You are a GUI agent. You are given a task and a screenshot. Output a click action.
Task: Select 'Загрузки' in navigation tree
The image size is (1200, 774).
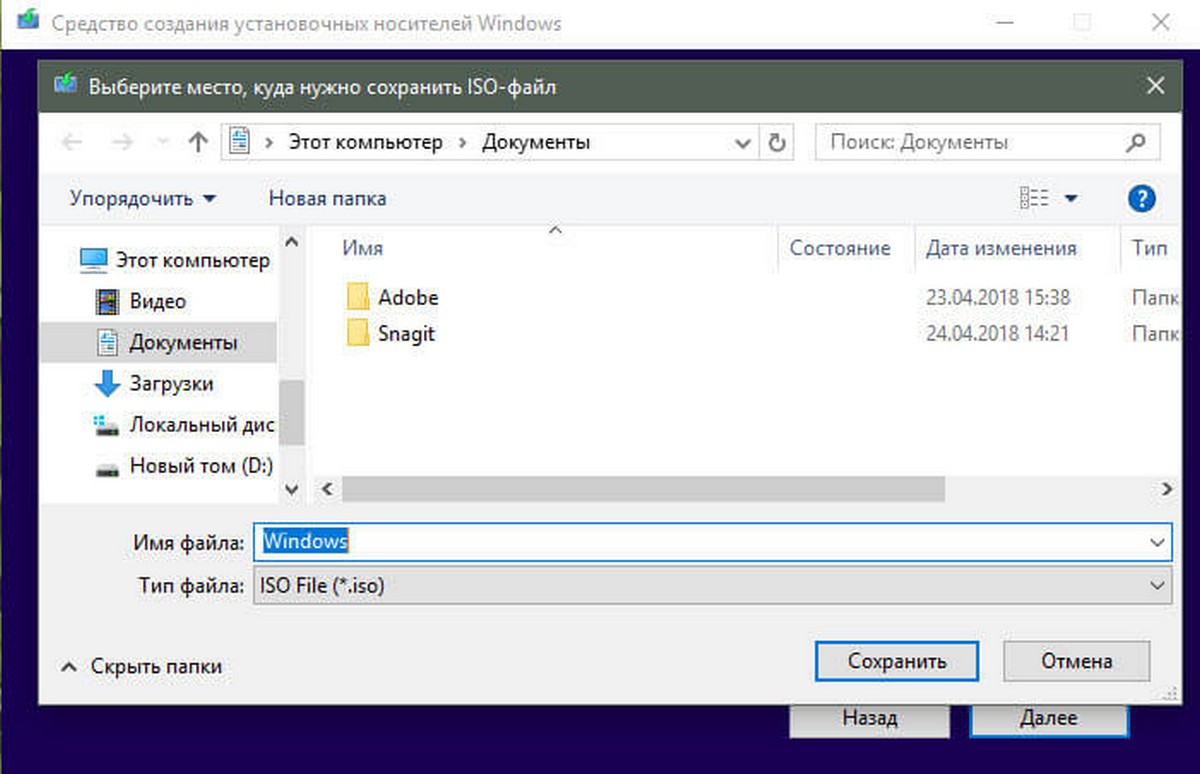pyautogui.click(x=171, y=383)
